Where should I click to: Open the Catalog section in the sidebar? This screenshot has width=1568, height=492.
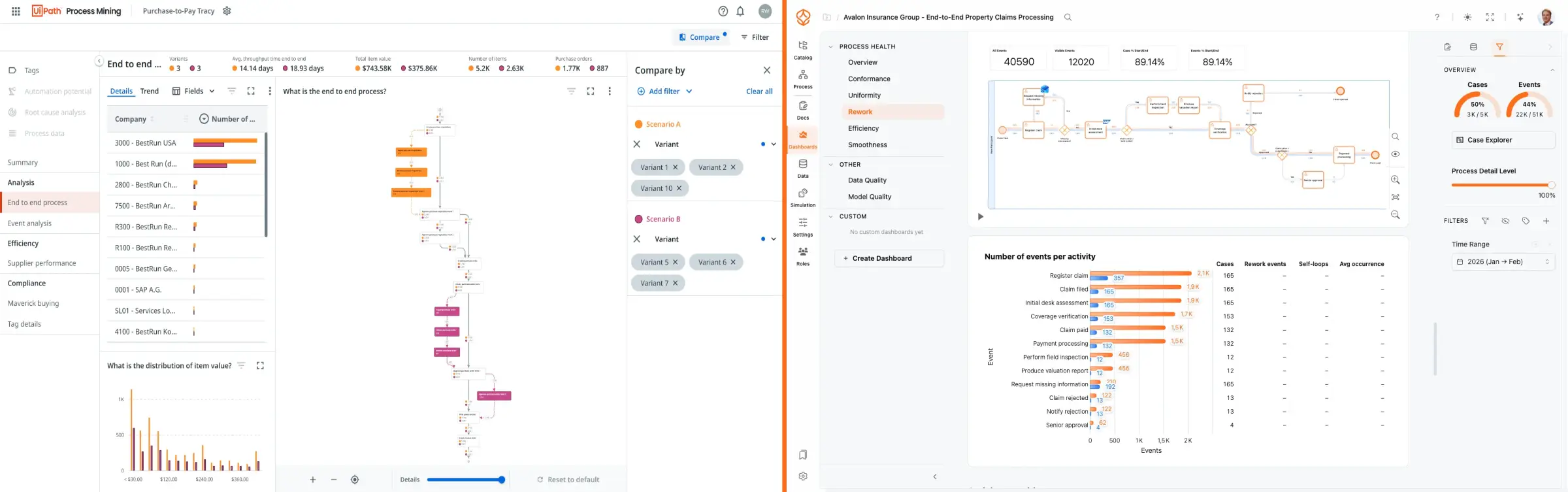[x=803, y=50]
